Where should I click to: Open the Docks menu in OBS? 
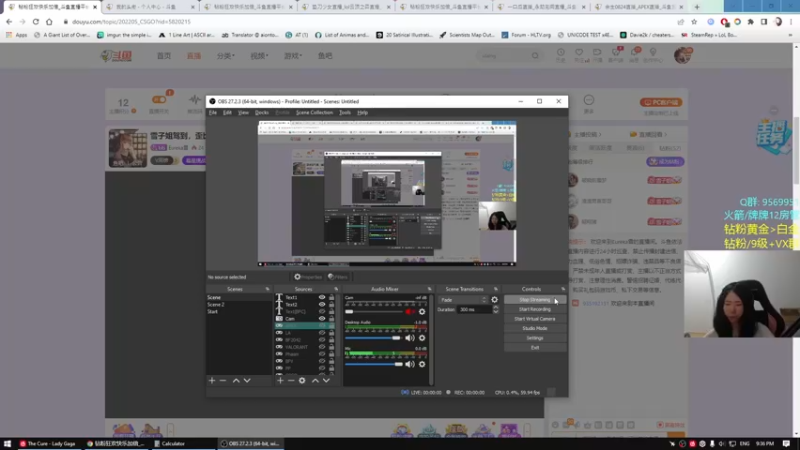tap(262, 113)
